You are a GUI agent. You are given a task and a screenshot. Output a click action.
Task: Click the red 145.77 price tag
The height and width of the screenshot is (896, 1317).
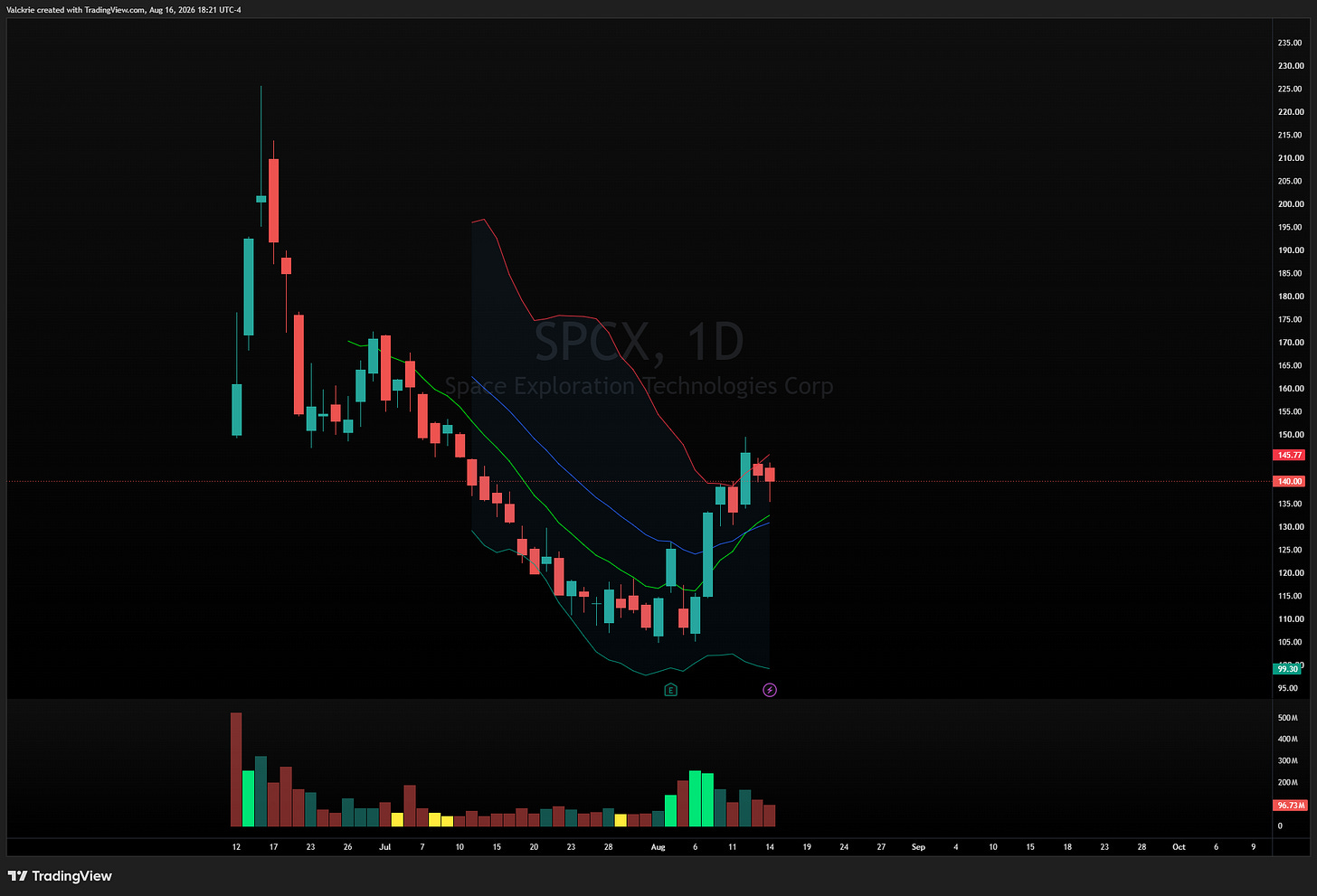1290,456
